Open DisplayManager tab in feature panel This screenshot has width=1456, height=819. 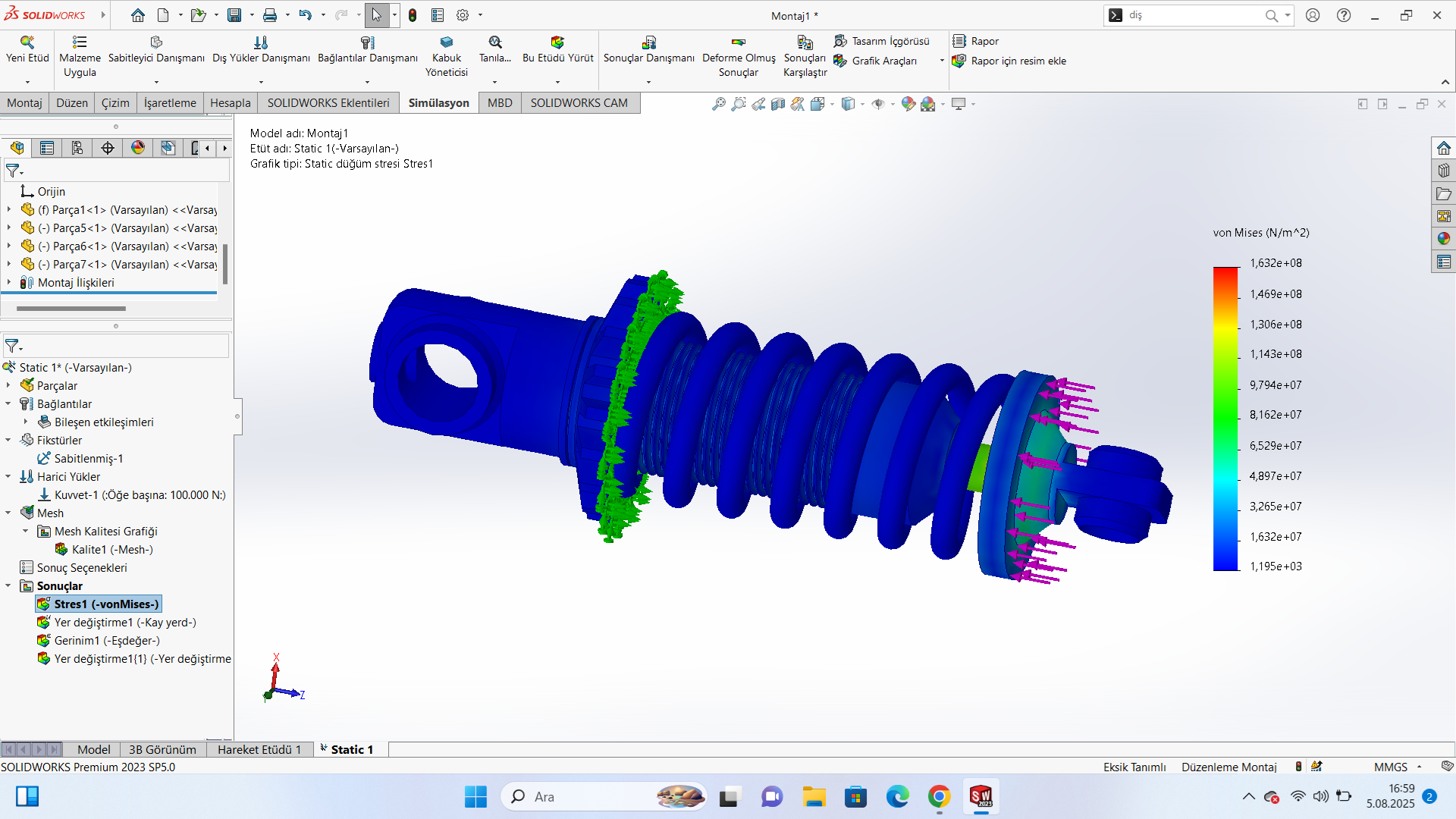(138, 148)
